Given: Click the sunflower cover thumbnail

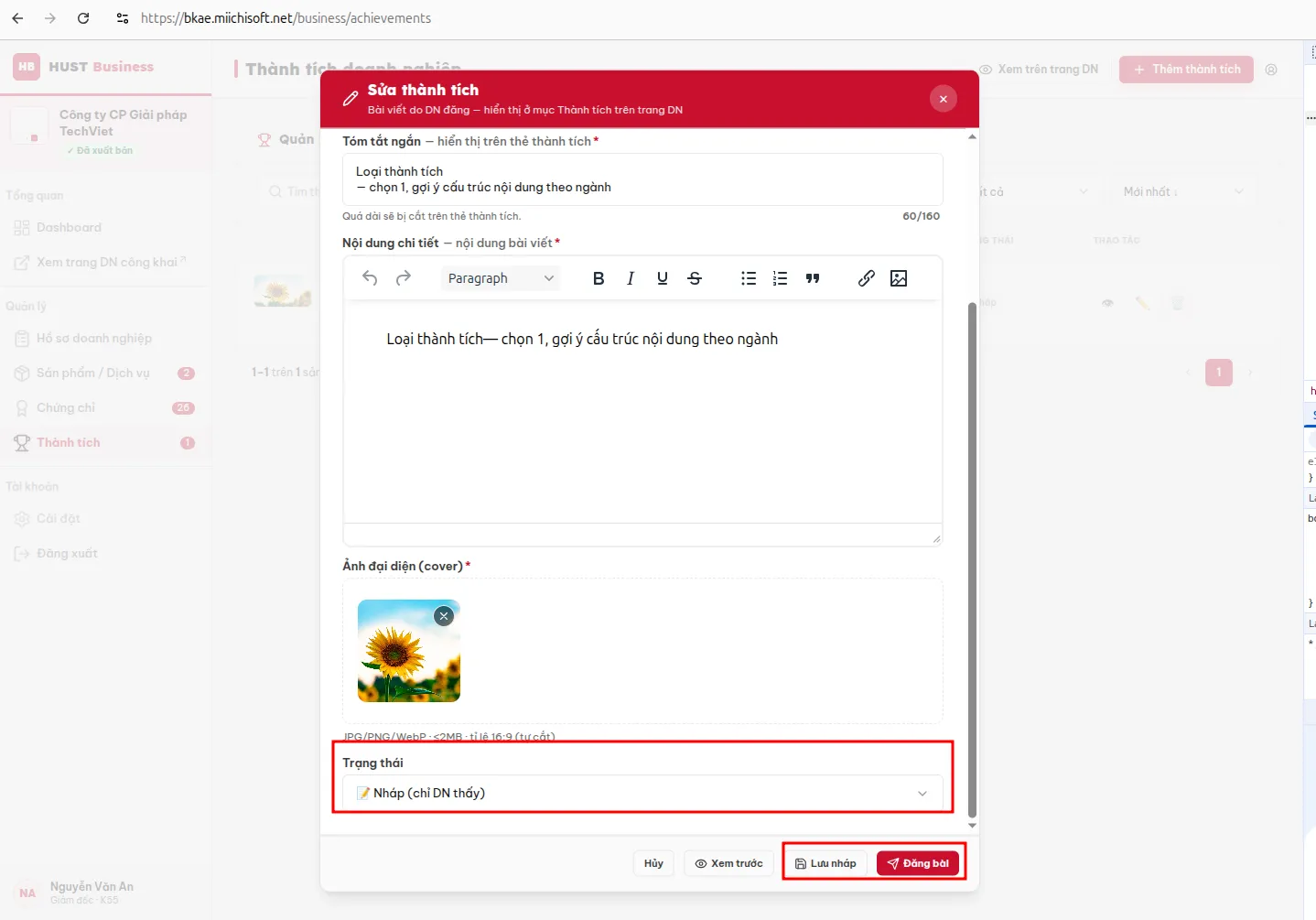Looking at the screenshot, I should [x=409, y=651].
